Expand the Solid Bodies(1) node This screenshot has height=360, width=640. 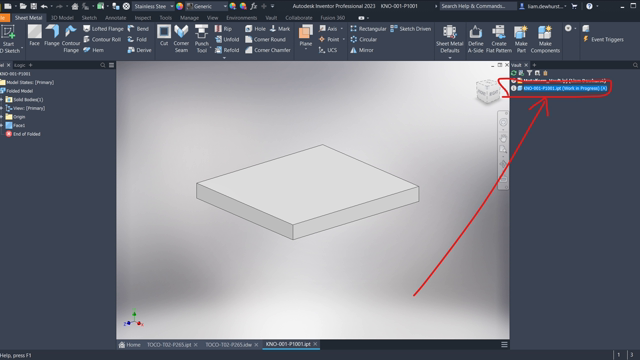2,100
